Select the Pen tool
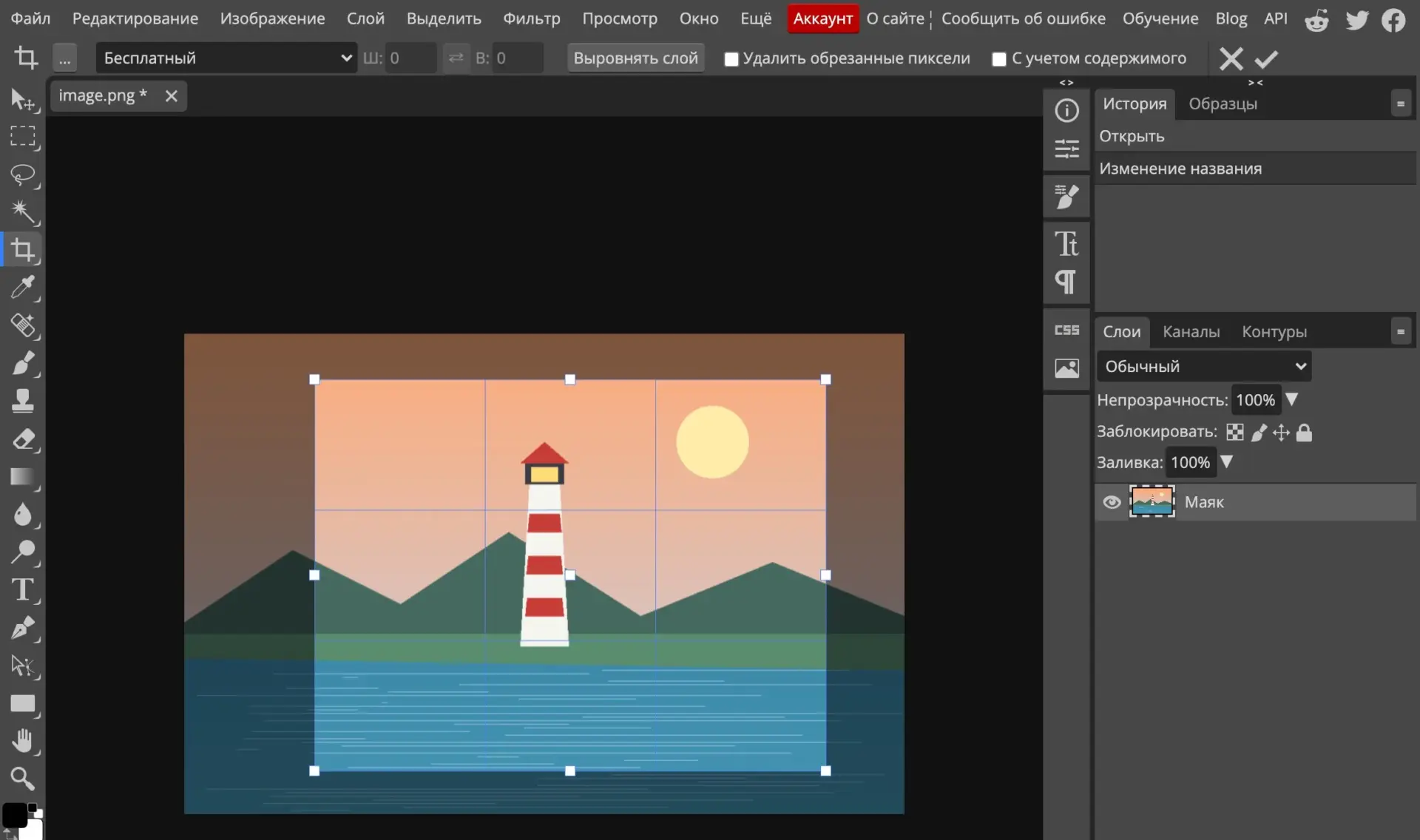The width and height of the screenshot is (1420, 840). [23, 628]
